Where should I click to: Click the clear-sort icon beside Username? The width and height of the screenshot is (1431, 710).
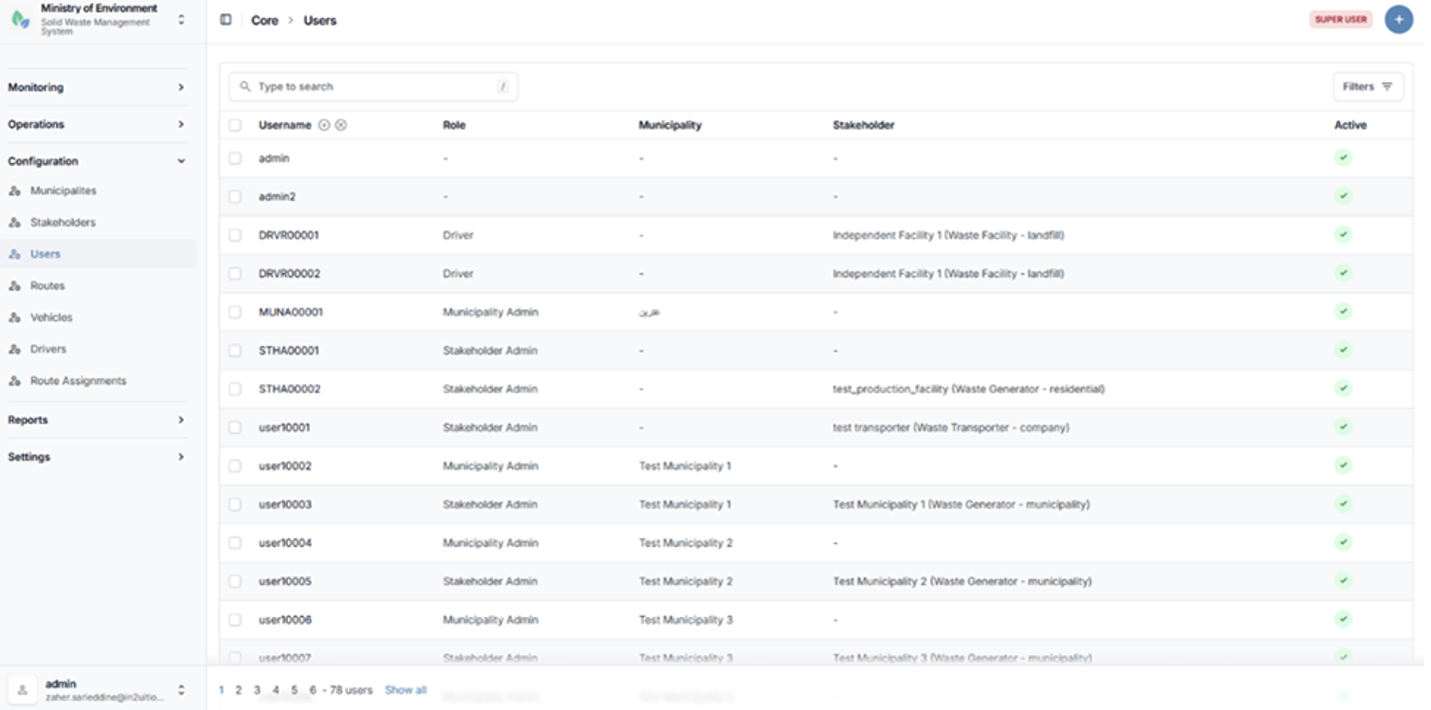click(x=341, y=125)
